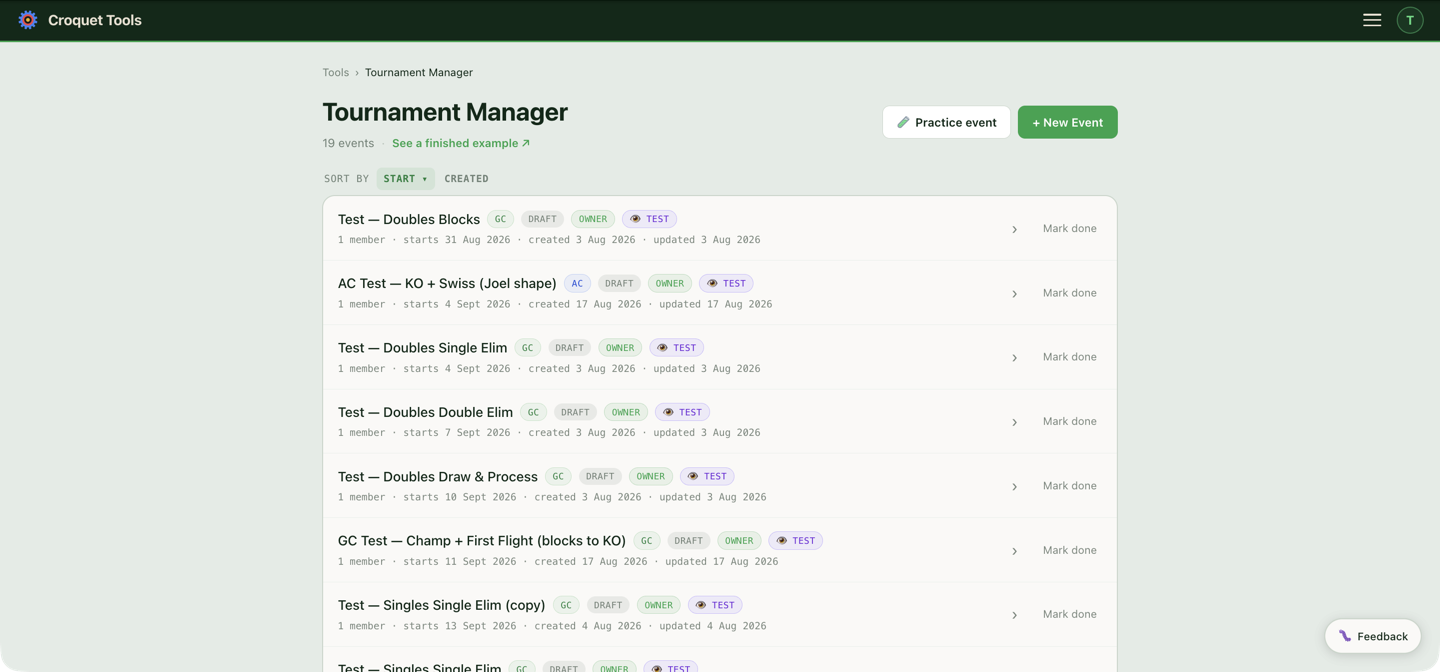
Task: Click OWNER badge on GC Test — Champ row
Action: coord(739,541)
